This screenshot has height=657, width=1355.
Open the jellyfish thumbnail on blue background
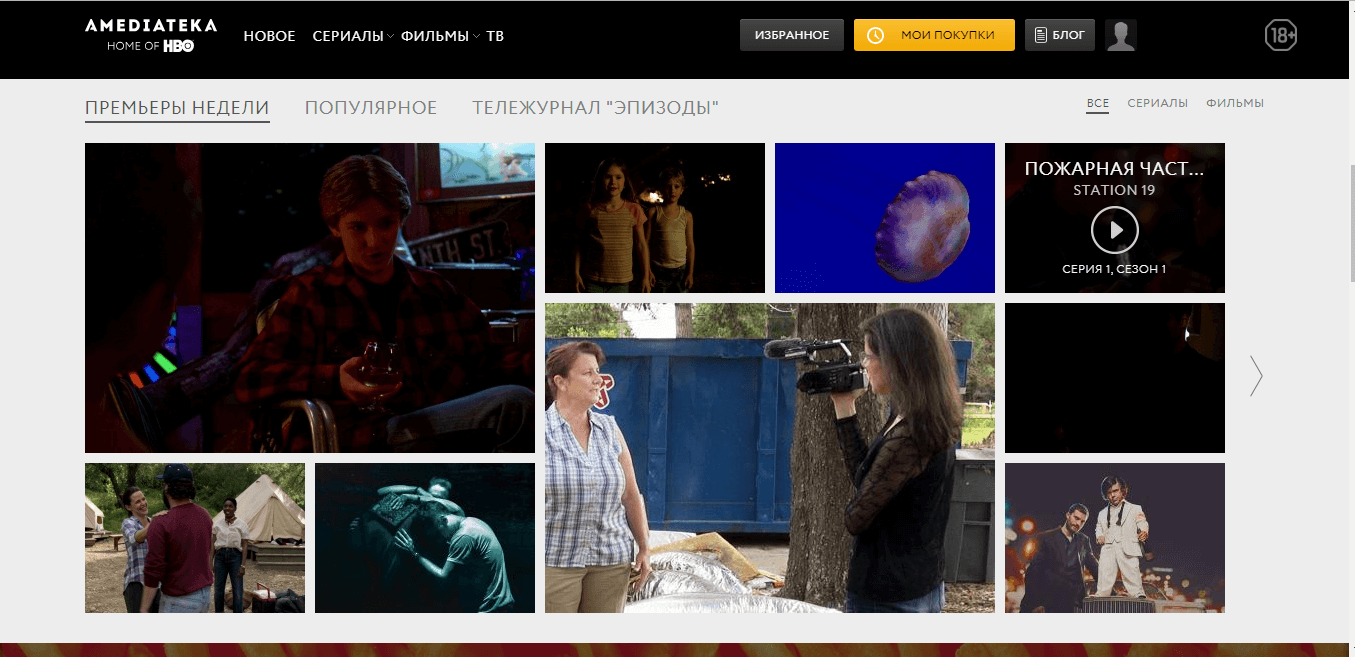point(884,218)
